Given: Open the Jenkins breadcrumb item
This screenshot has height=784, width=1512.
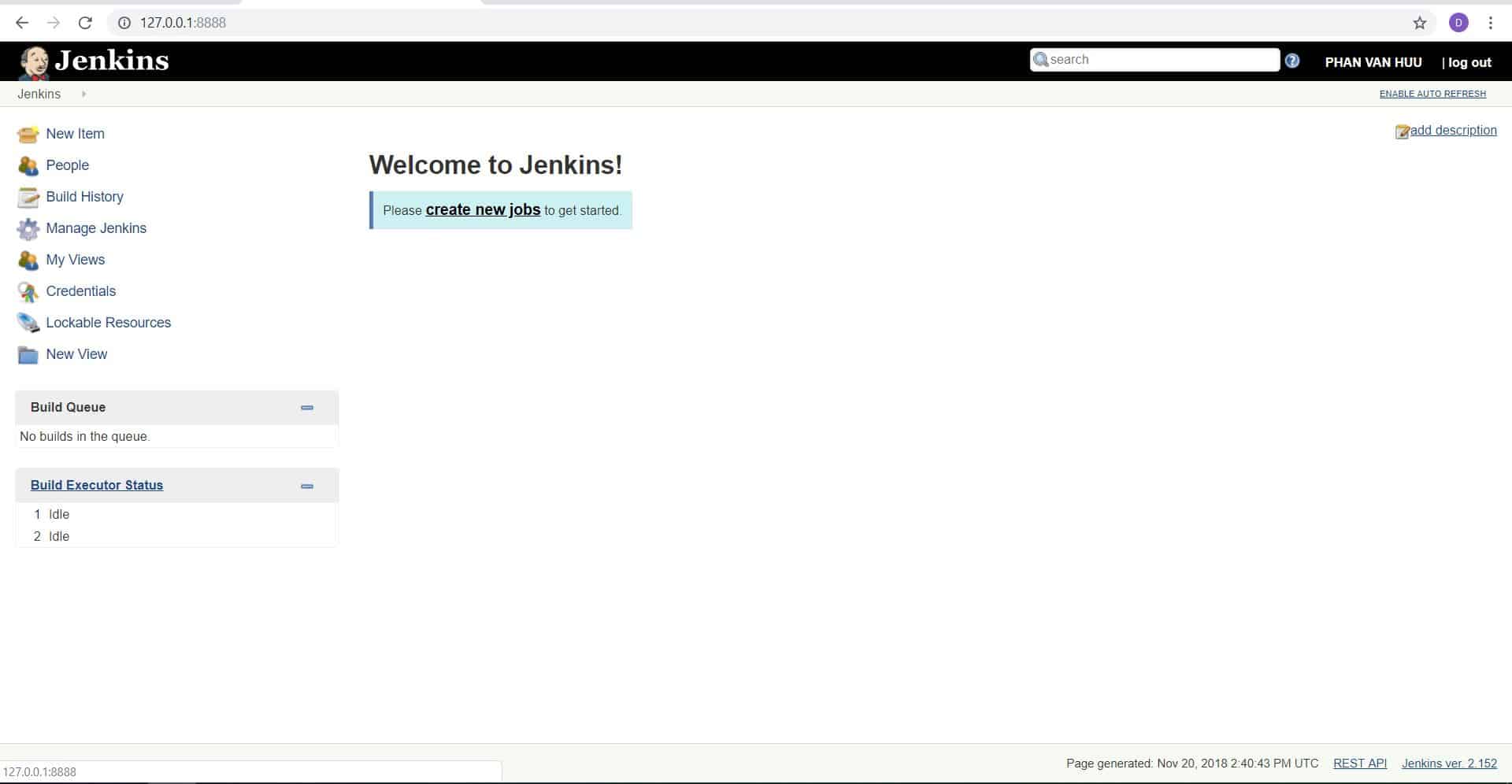Looking at the screenshot, I should [39, 94].
